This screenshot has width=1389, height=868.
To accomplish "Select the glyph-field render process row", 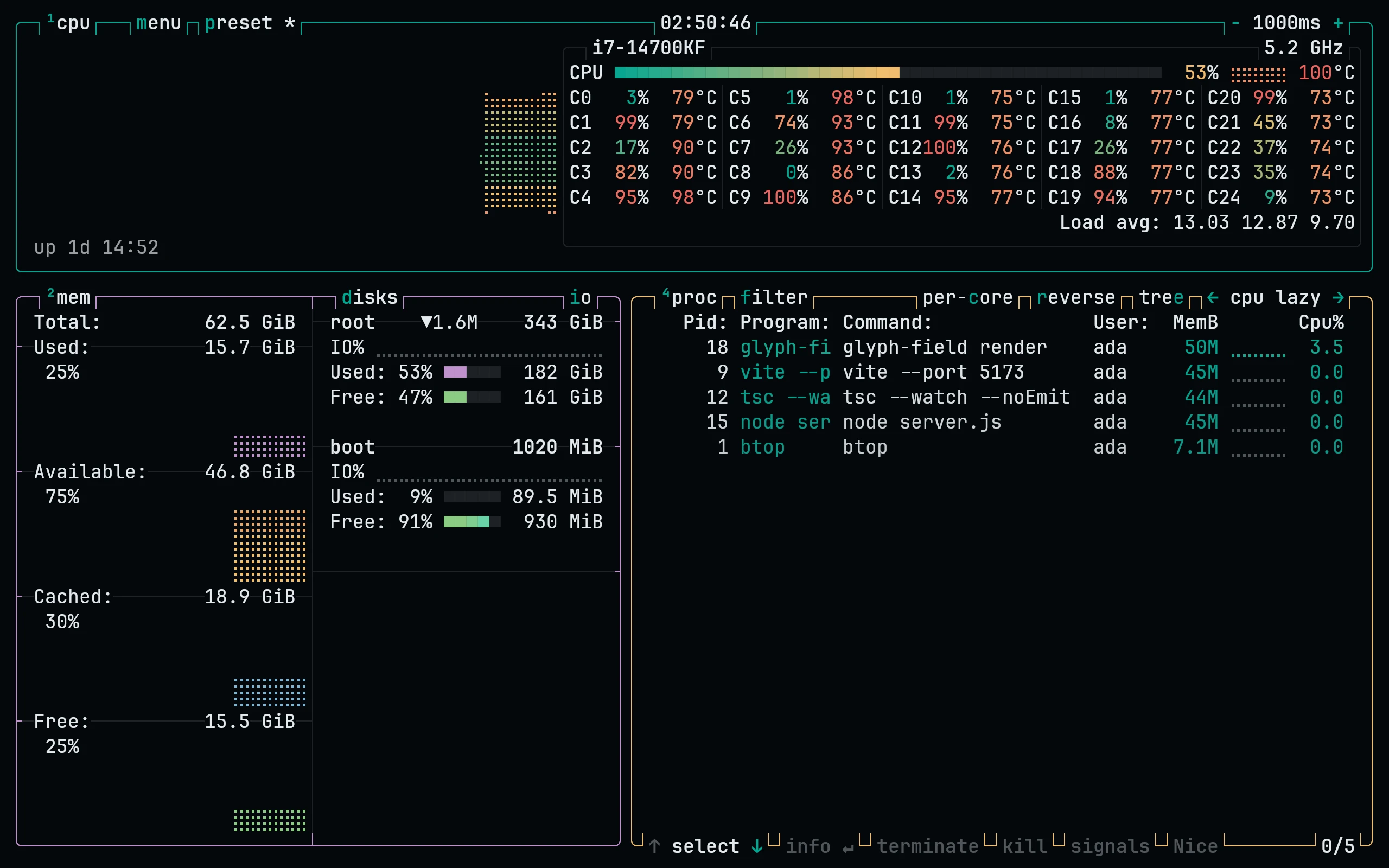I will (x=1002, y=347).
